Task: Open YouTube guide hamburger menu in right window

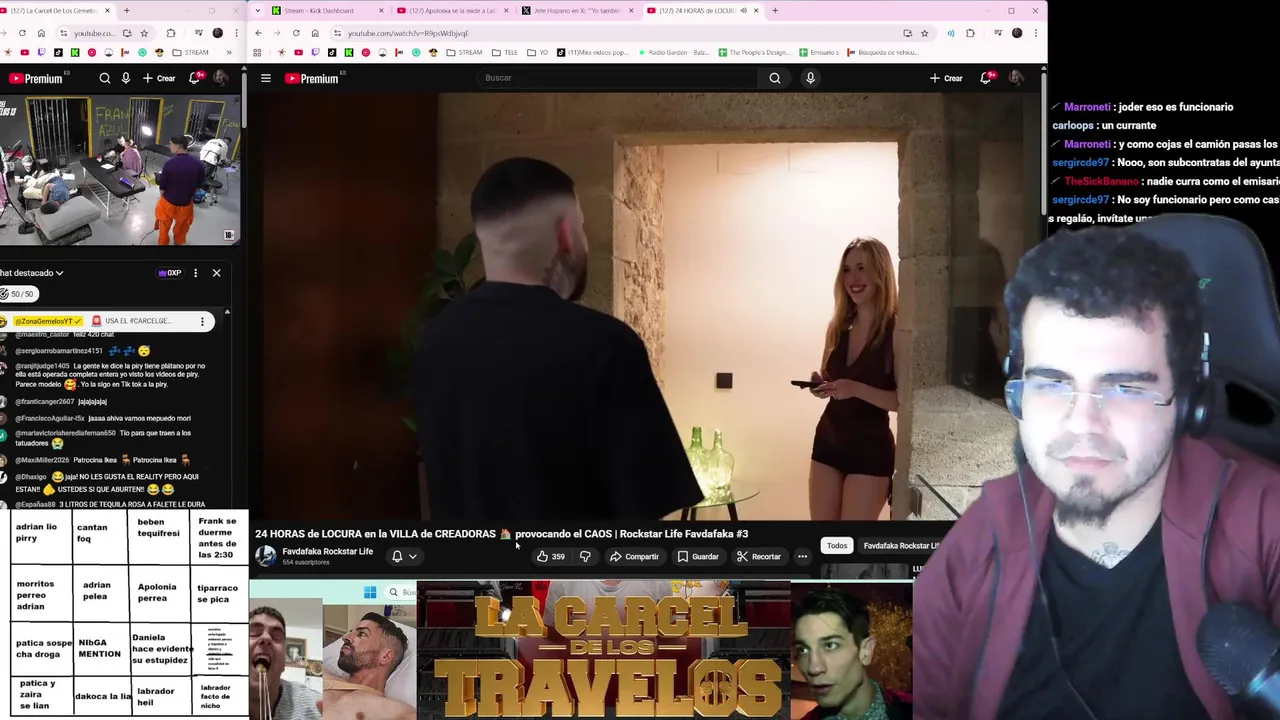Action: [266, 78]
